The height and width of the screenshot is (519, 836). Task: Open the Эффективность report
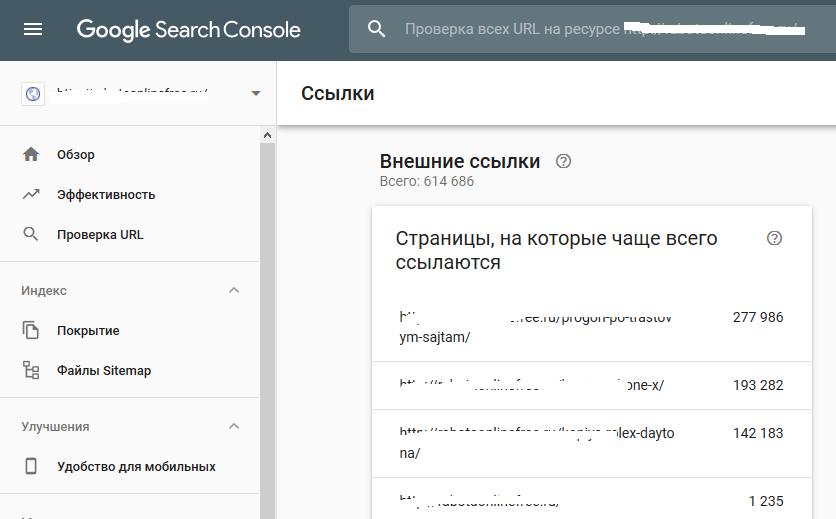(106, 195)
